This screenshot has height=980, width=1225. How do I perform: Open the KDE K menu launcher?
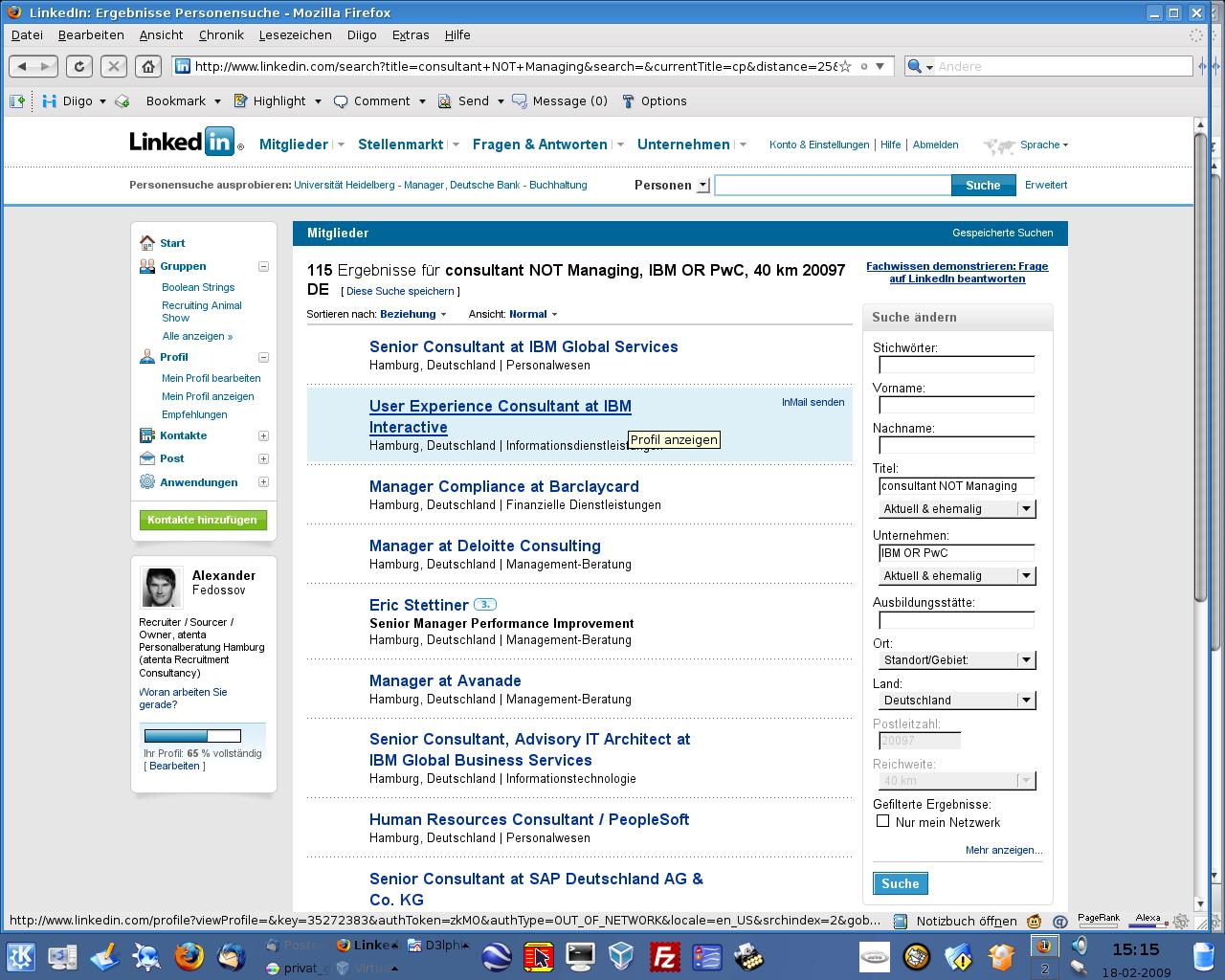[20, 955]
